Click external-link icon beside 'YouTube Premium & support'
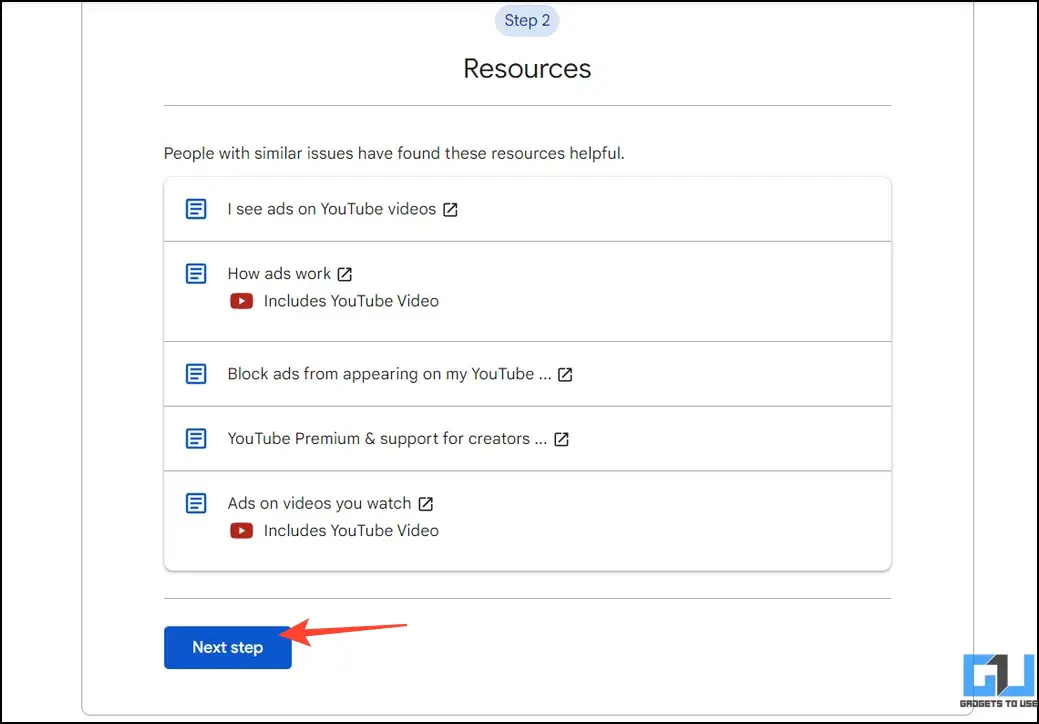Screen dimensions: 1039x724 pos(561,439)
